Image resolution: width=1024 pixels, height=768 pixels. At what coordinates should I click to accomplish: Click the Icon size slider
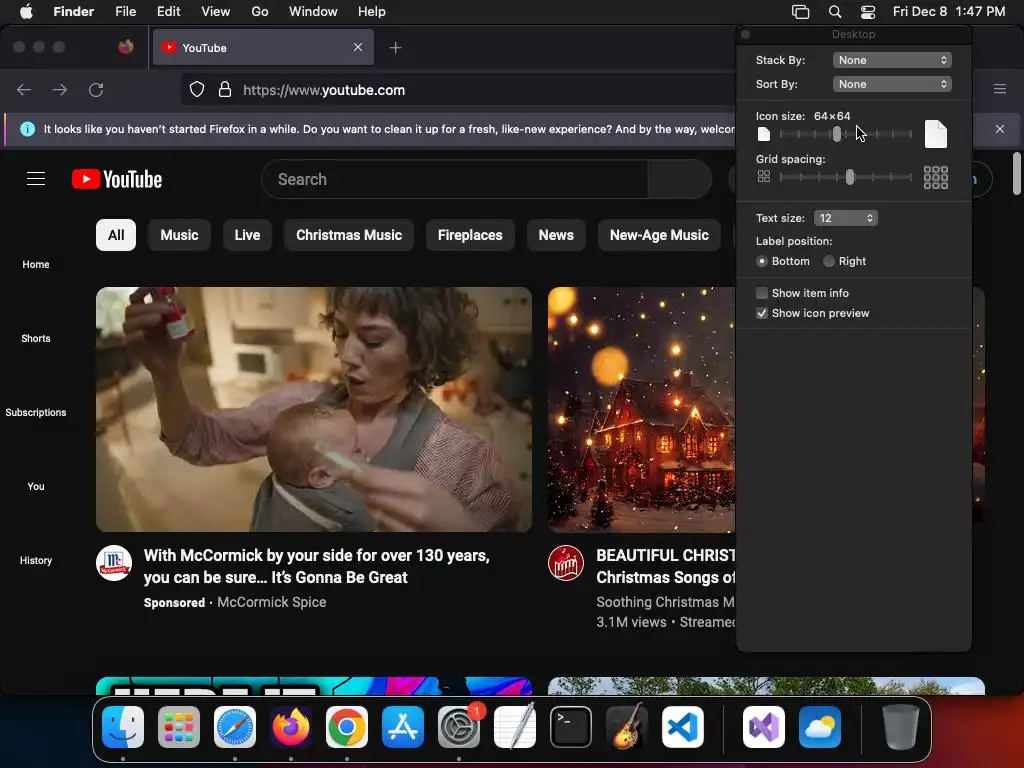[x=846, y=134]
